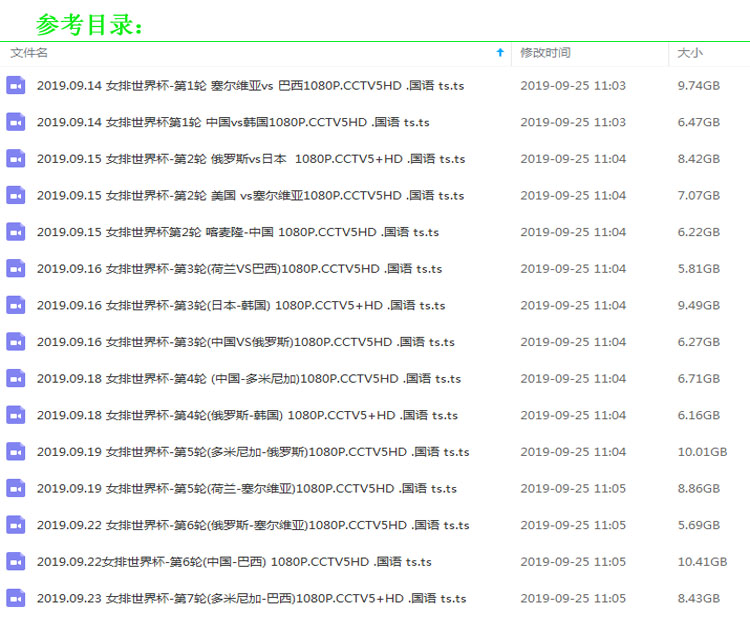
Task: Select the 第6轮 俄罗斯-塞尔维亚 file name
Action: [x=252, y=525]
